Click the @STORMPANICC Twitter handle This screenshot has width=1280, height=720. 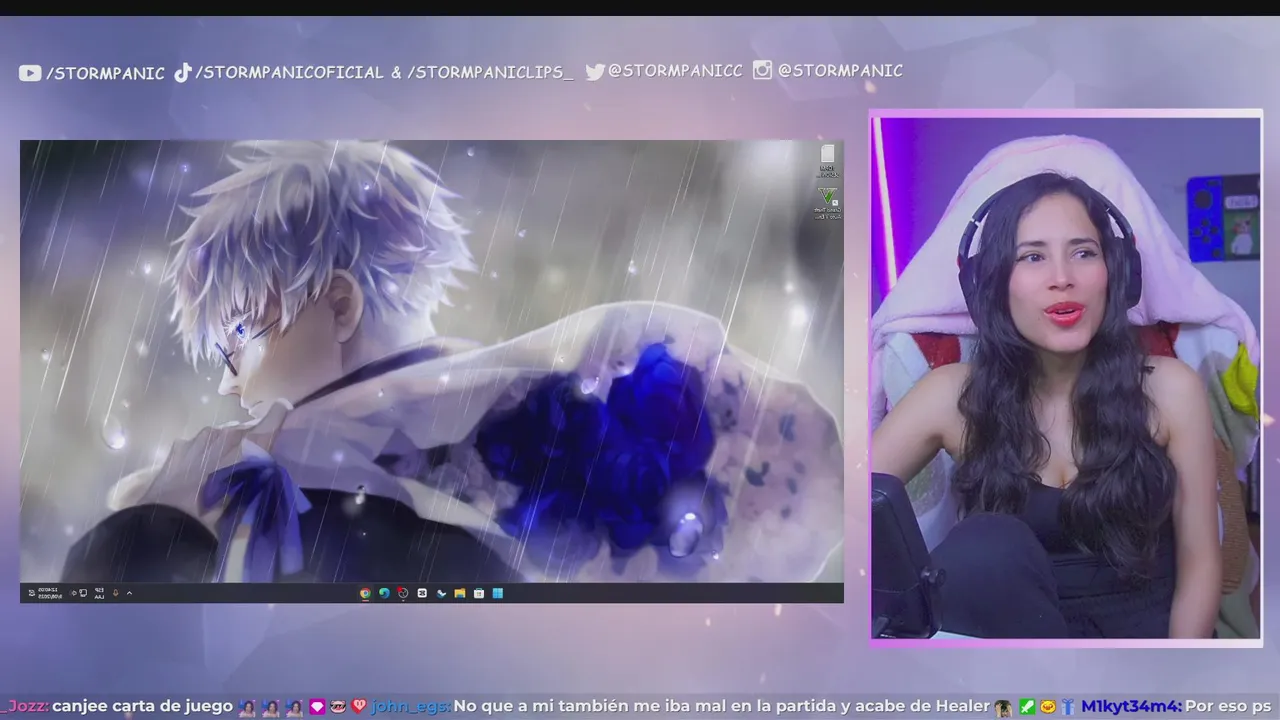tap(675, 71)
